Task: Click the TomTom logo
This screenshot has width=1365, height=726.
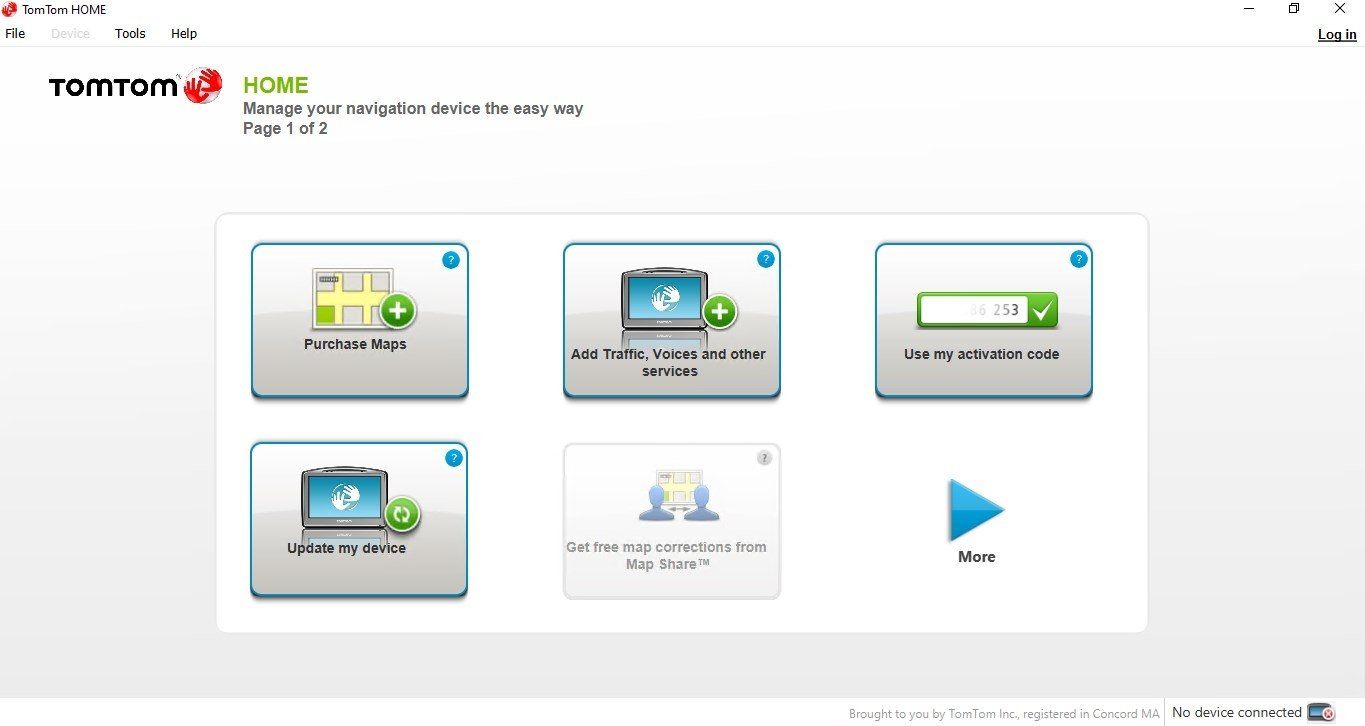Action: [135, 87]
